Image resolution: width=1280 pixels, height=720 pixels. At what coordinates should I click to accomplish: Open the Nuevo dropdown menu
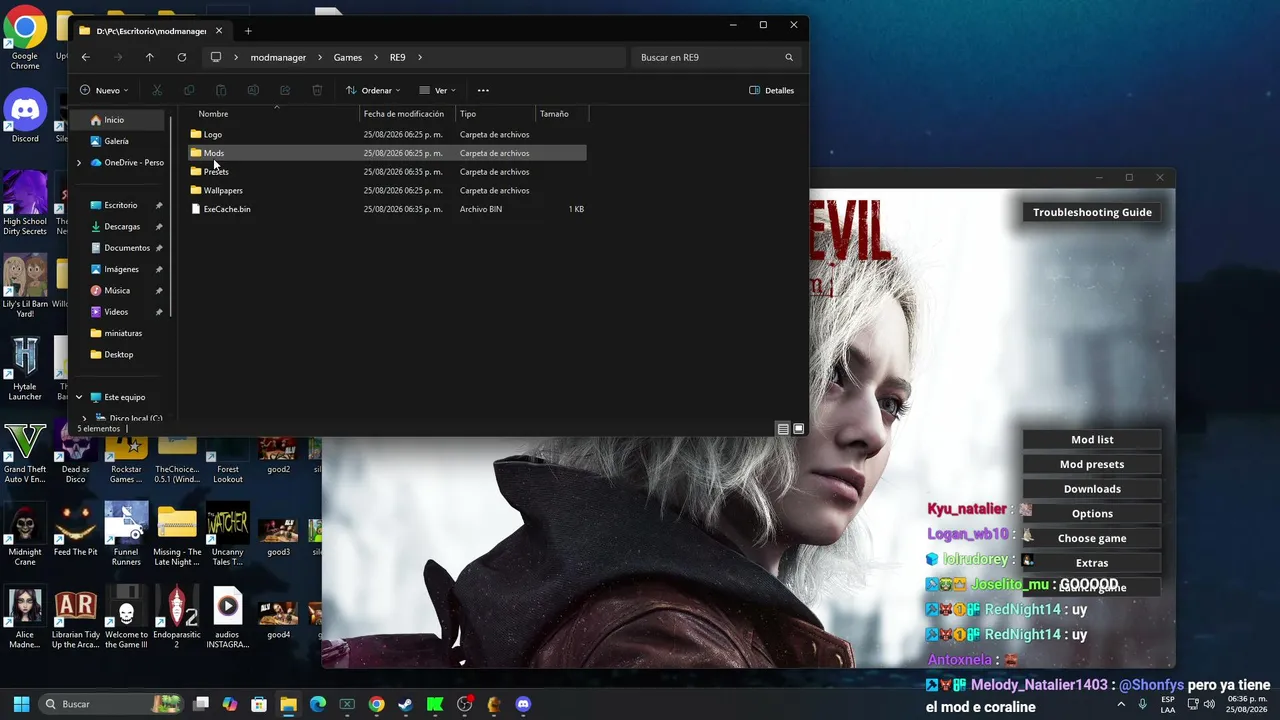tap(103, 90)
